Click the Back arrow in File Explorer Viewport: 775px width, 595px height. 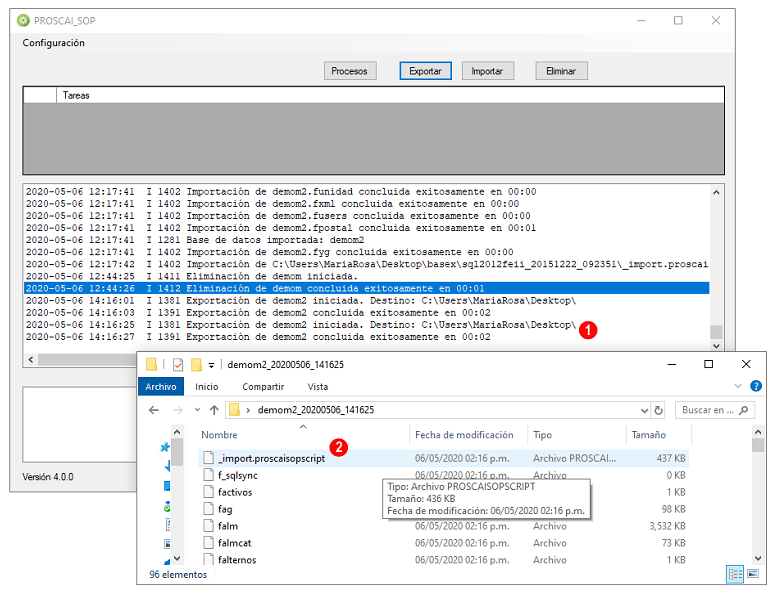[154, 410]
